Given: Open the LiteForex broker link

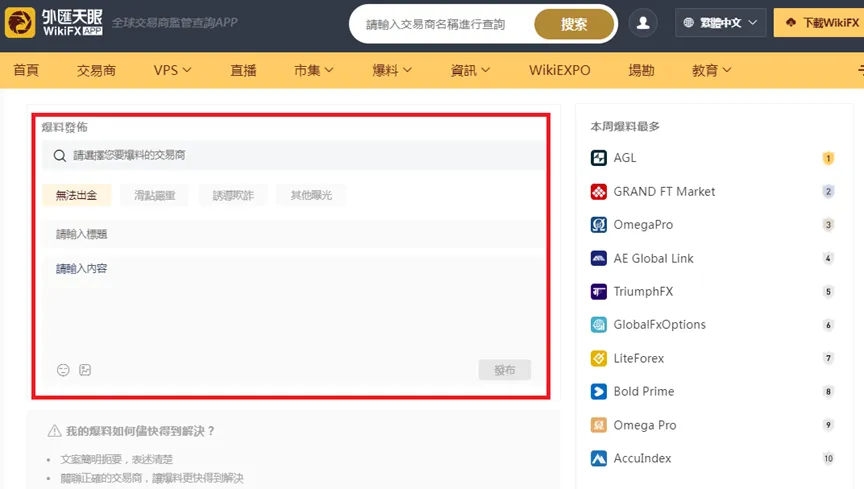Looking at the screenshot, I should [639, 358].
